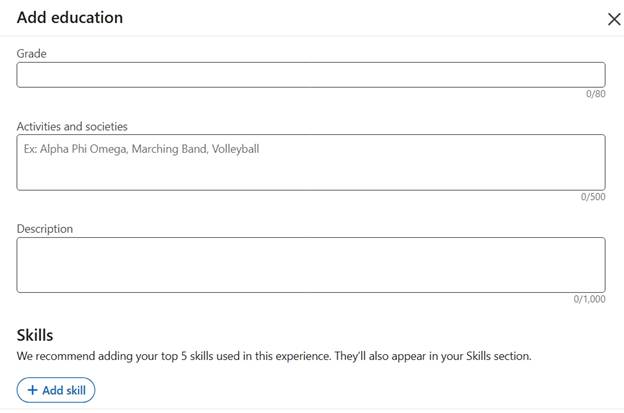Click the 0/80 character counter

pyautogui.click(x=595, y=94)
